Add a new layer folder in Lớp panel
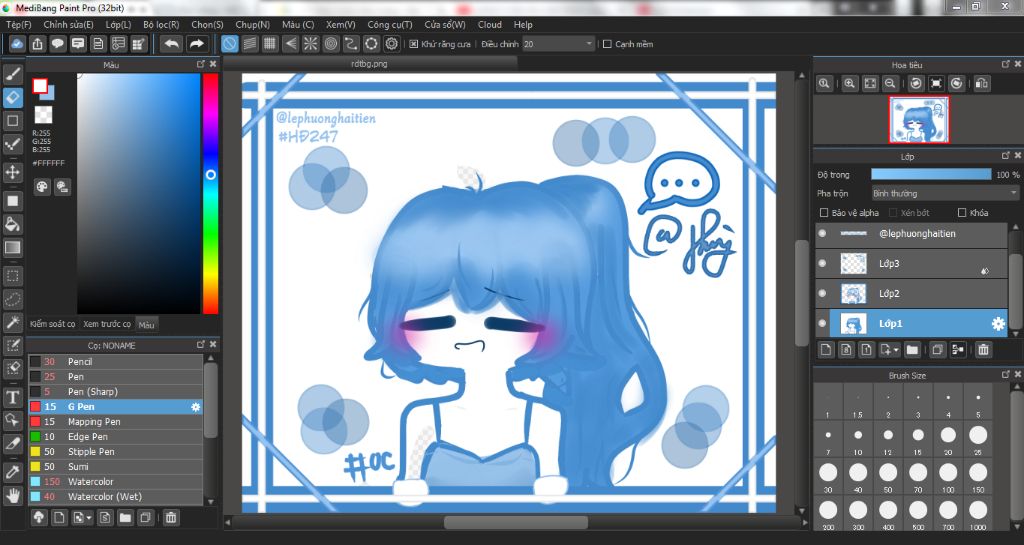This screenshot has width=1024, height=545. click(912, 350)
